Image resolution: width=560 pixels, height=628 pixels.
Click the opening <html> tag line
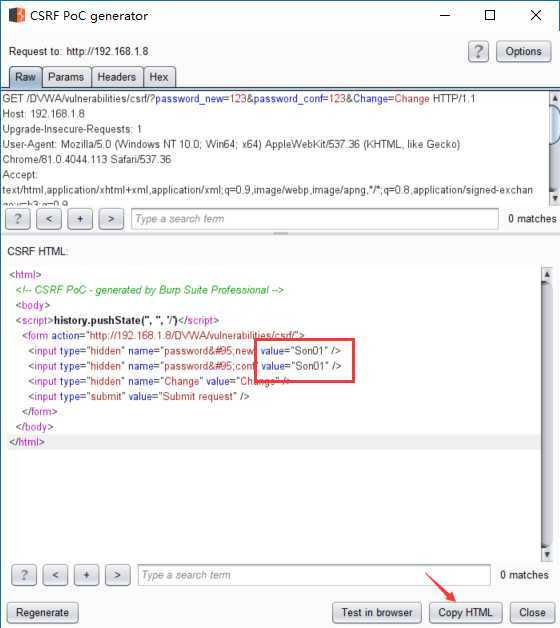tap(25, 275)
